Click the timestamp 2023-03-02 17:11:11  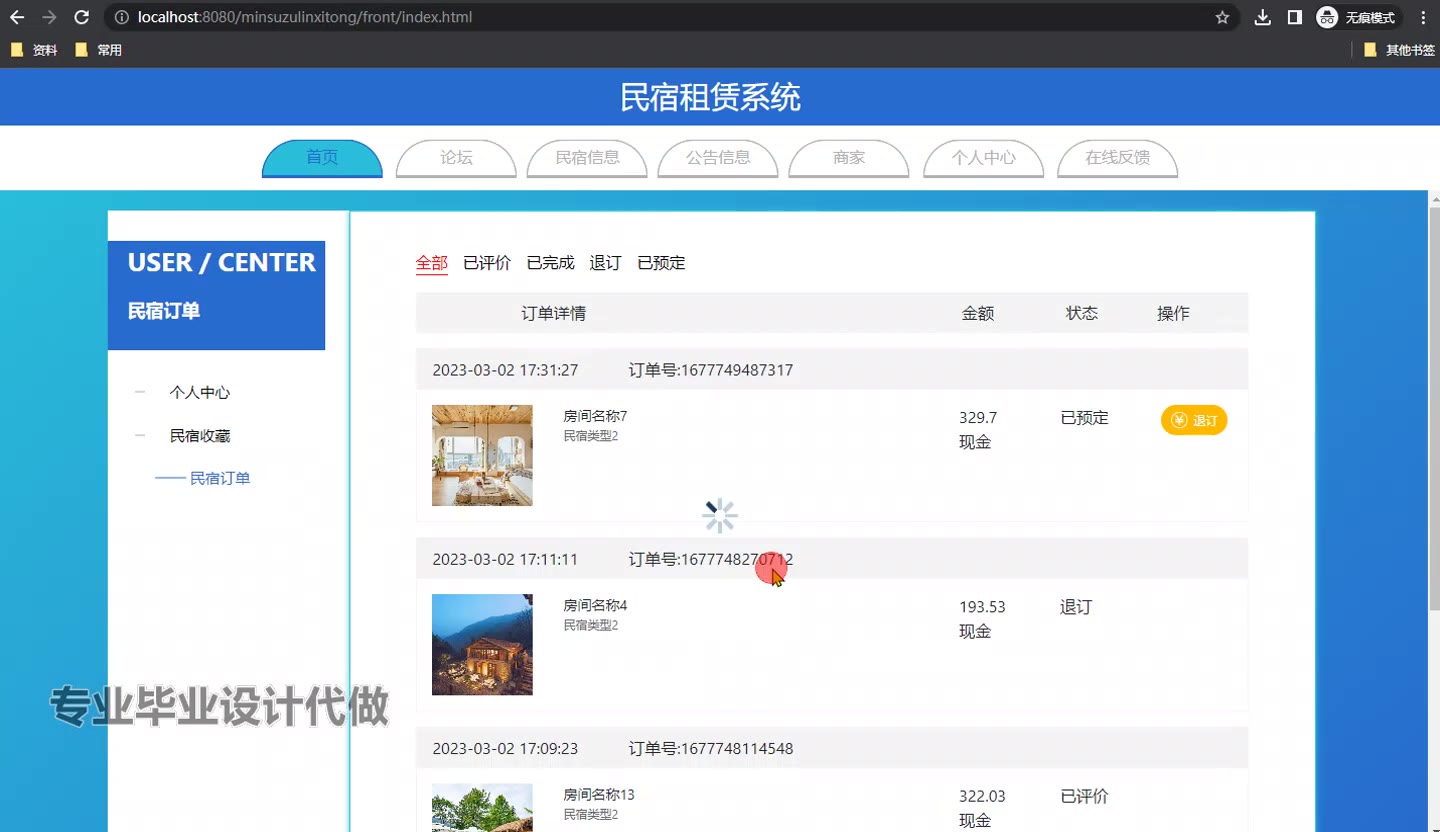point(505,559)
